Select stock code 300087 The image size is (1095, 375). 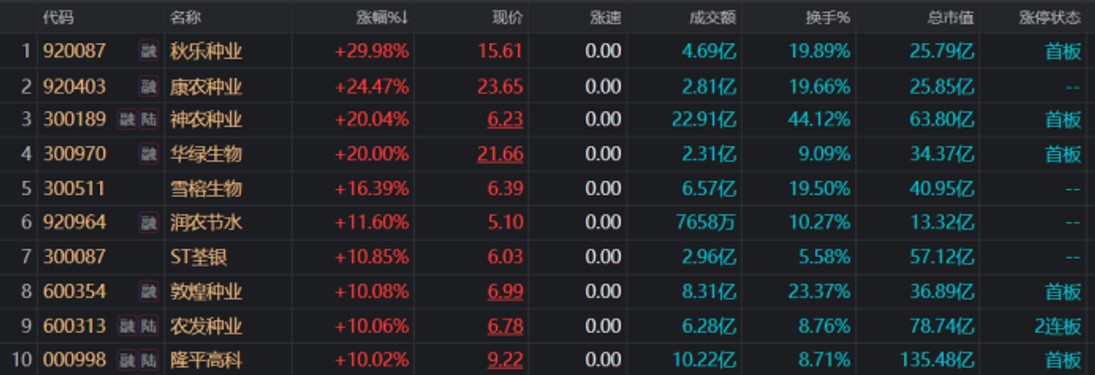[75, 256]
